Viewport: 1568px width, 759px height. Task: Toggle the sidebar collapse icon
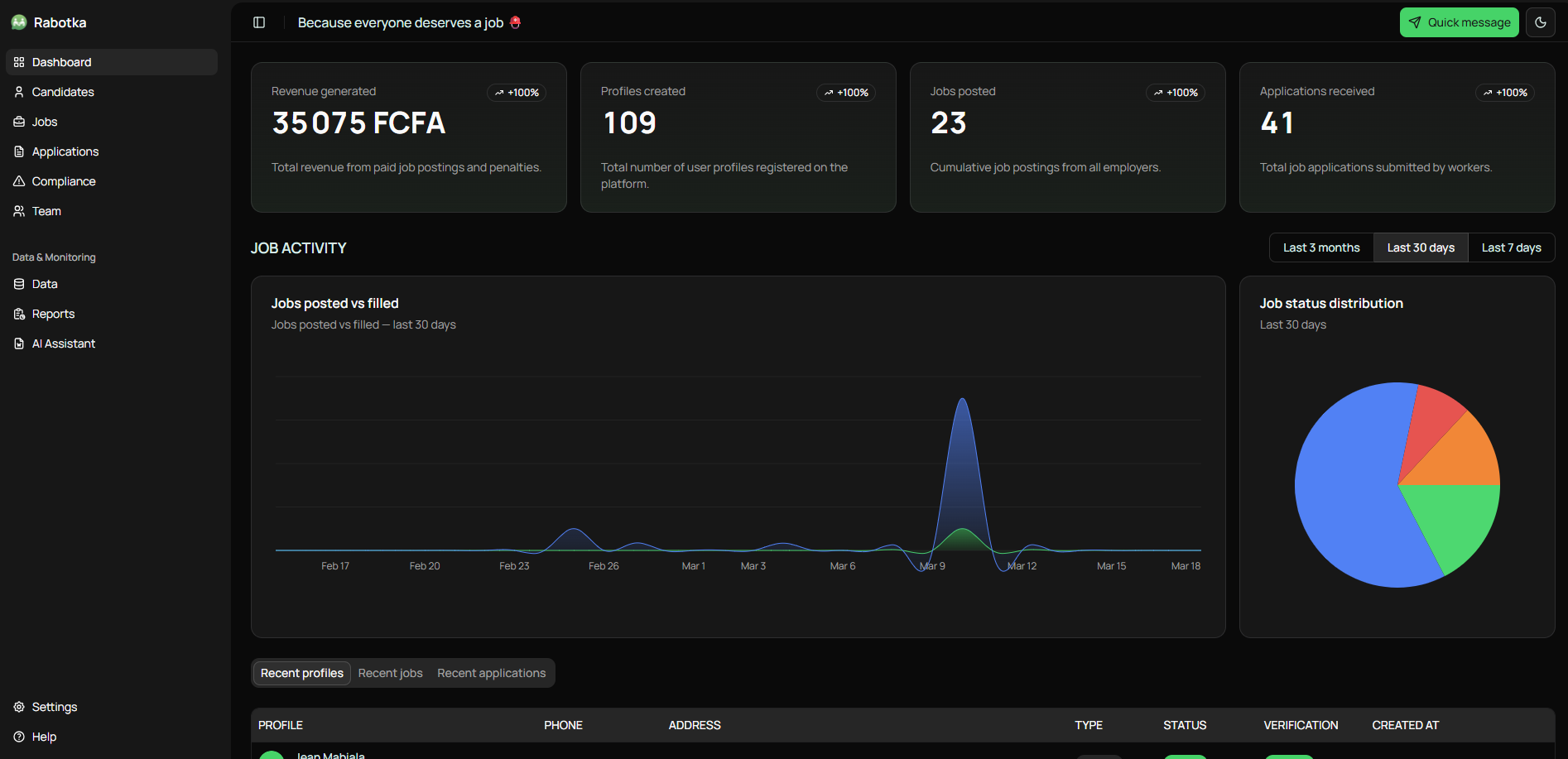(x=259, y=22)
